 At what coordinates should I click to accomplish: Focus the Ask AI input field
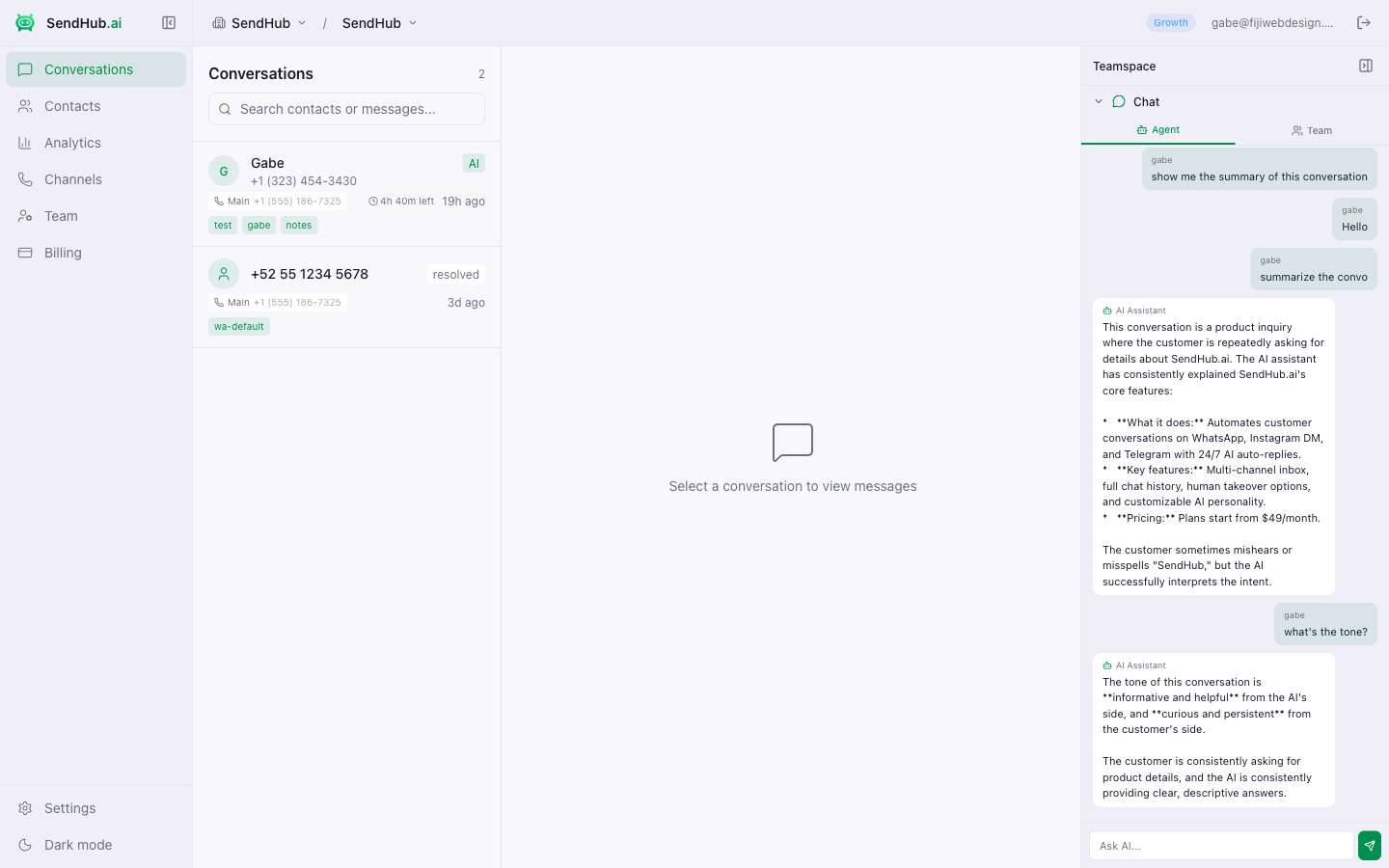(x=1221, y=846)
